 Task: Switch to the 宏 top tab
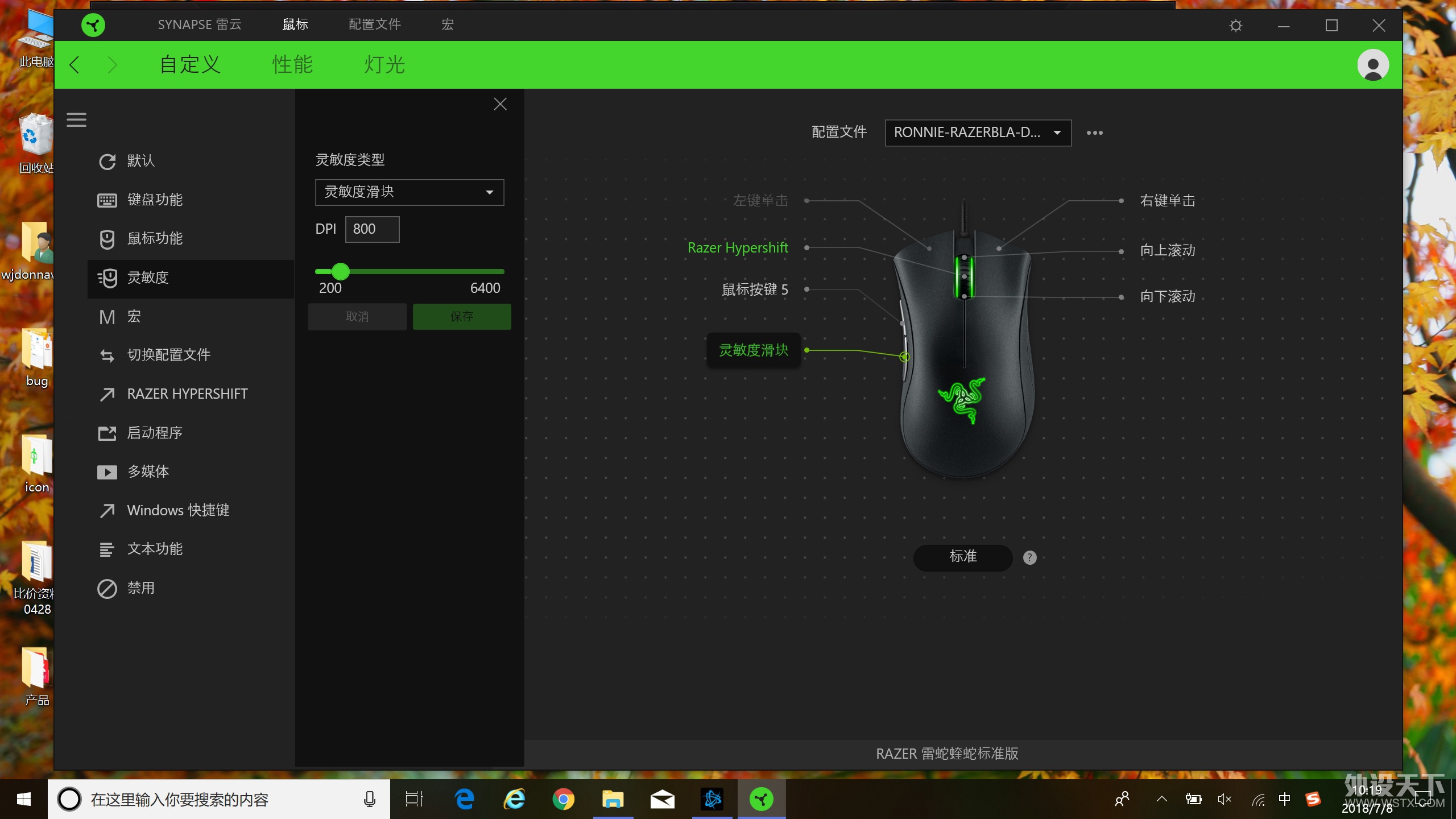448,25
